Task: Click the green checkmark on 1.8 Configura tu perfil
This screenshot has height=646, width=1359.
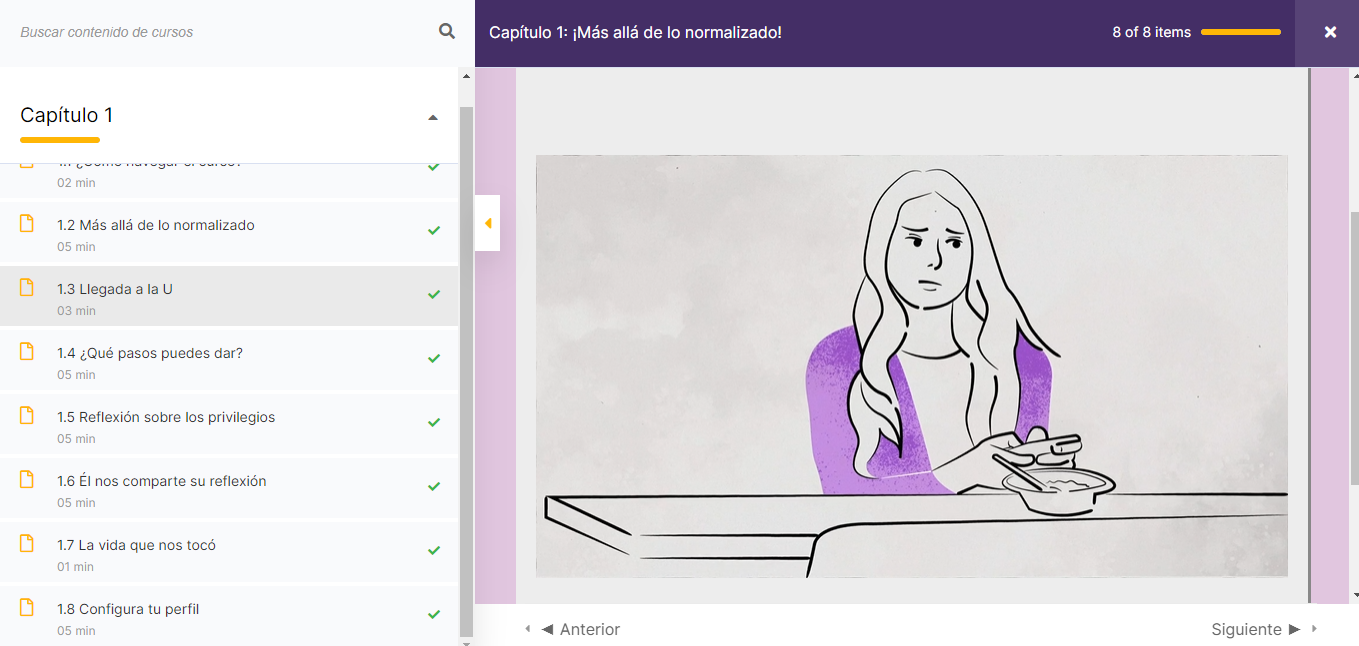Action: (434, 615)
